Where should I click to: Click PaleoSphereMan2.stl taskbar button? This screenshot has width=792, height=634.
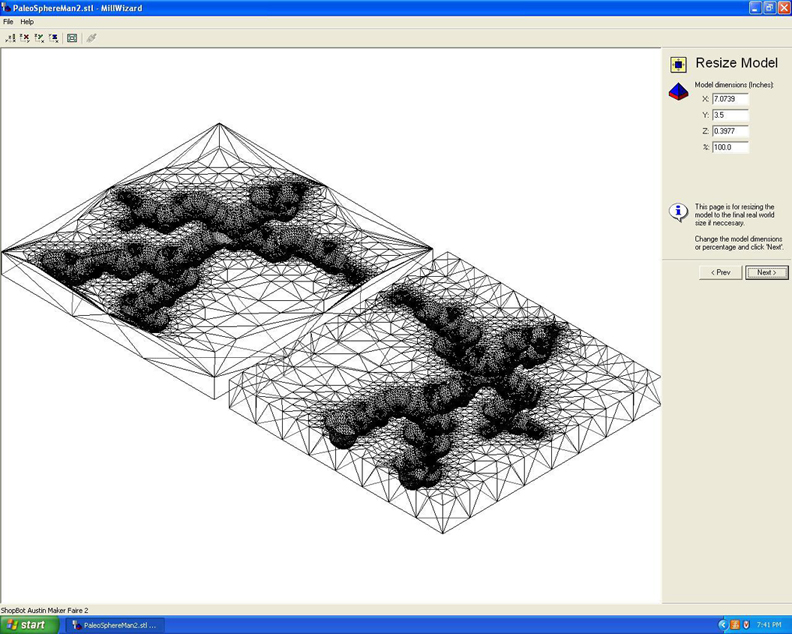pos(115,625)
